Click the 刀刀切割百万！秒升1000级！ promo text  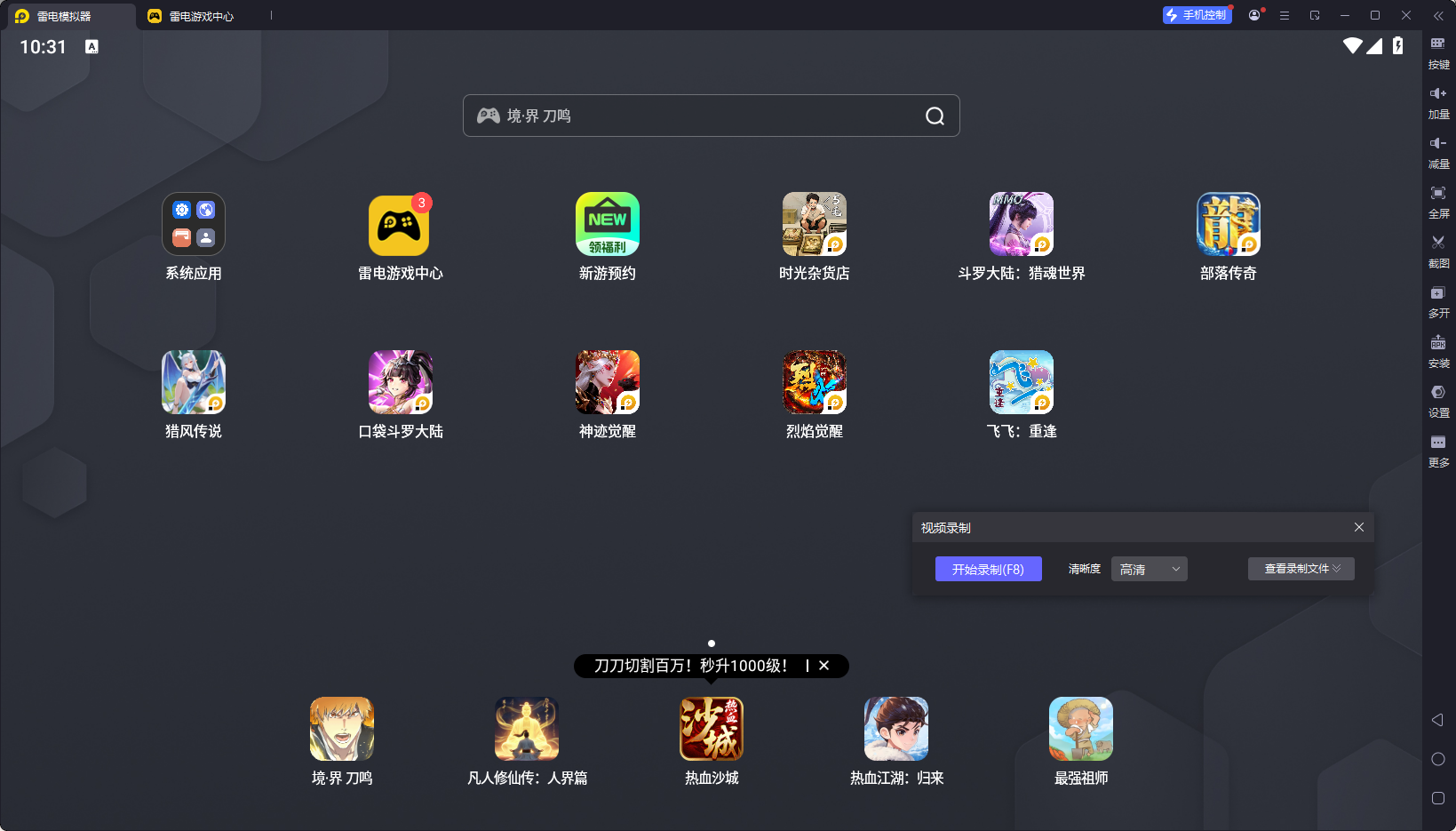(690, 666)
